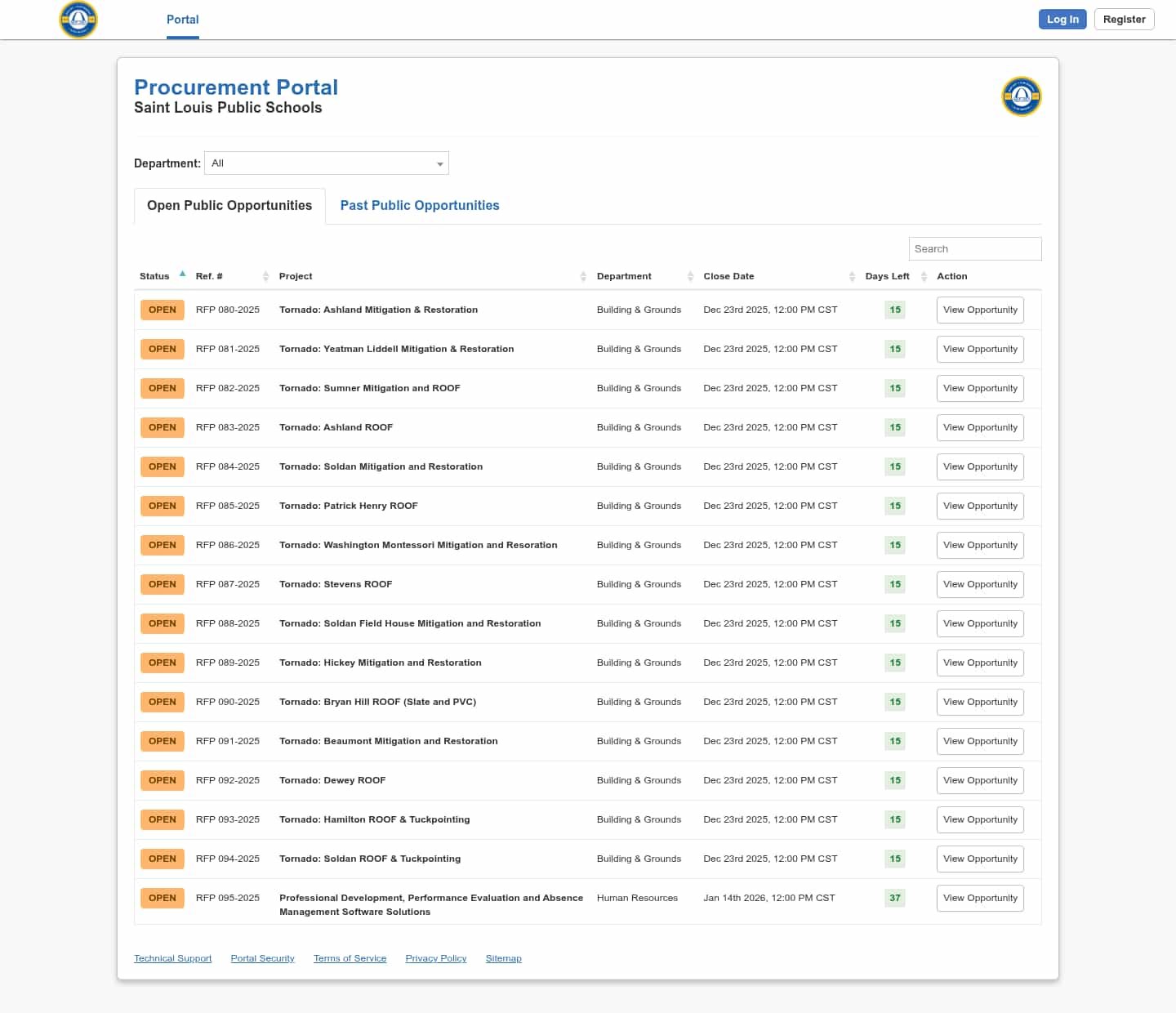Open the Department dropdown set to All
This screenshot has height=1013, width=1176.
click(x=327, y=163)
